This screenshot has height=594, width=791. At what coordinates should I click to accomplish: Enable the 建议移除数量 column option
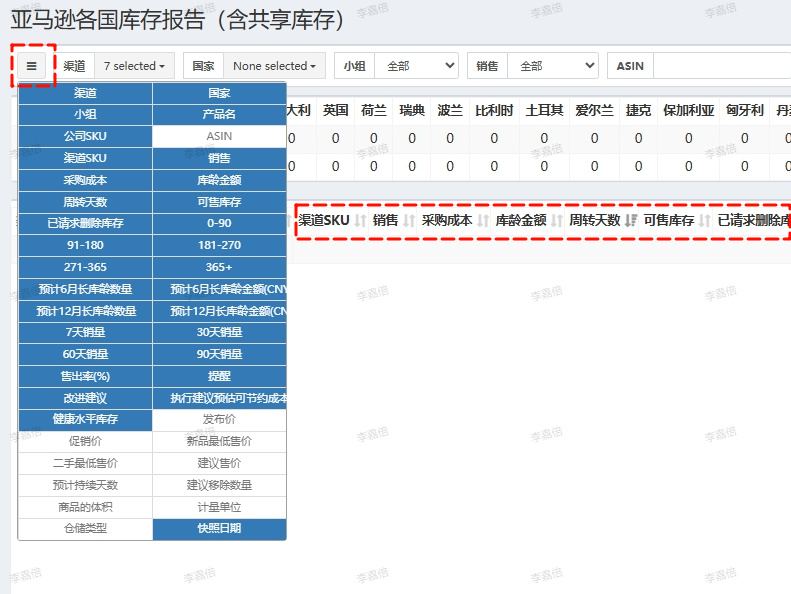point(219,485)
